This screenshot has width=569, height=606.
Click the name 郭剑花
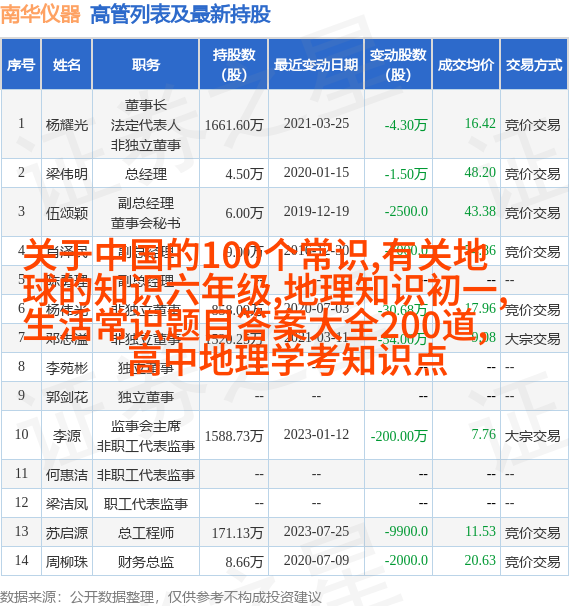tap(67, 397)
